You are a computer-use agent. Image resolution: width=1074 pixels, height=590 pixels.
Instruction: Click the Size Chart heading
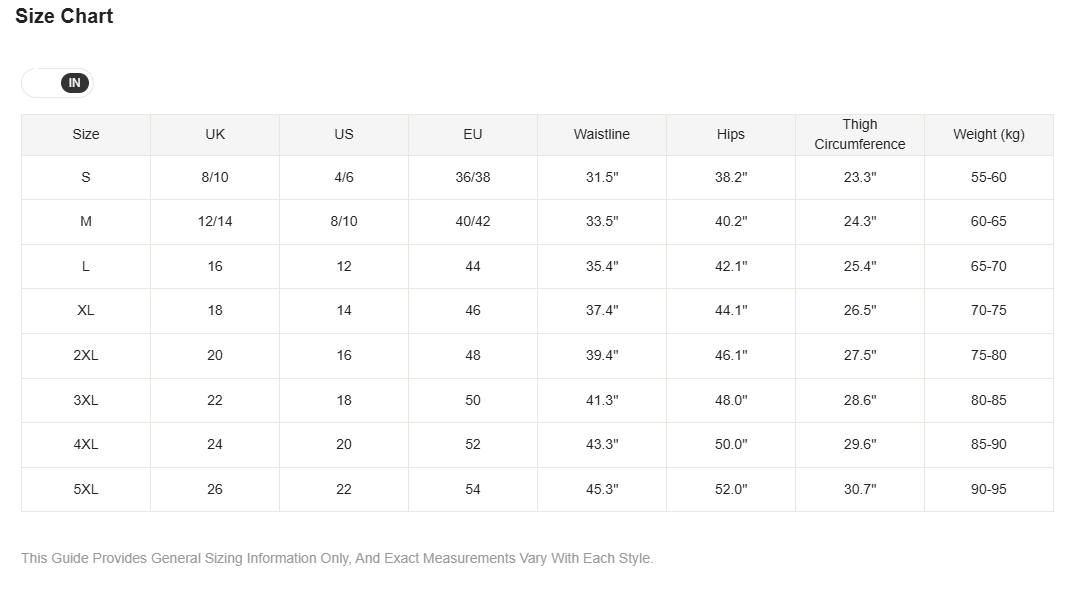64,16
